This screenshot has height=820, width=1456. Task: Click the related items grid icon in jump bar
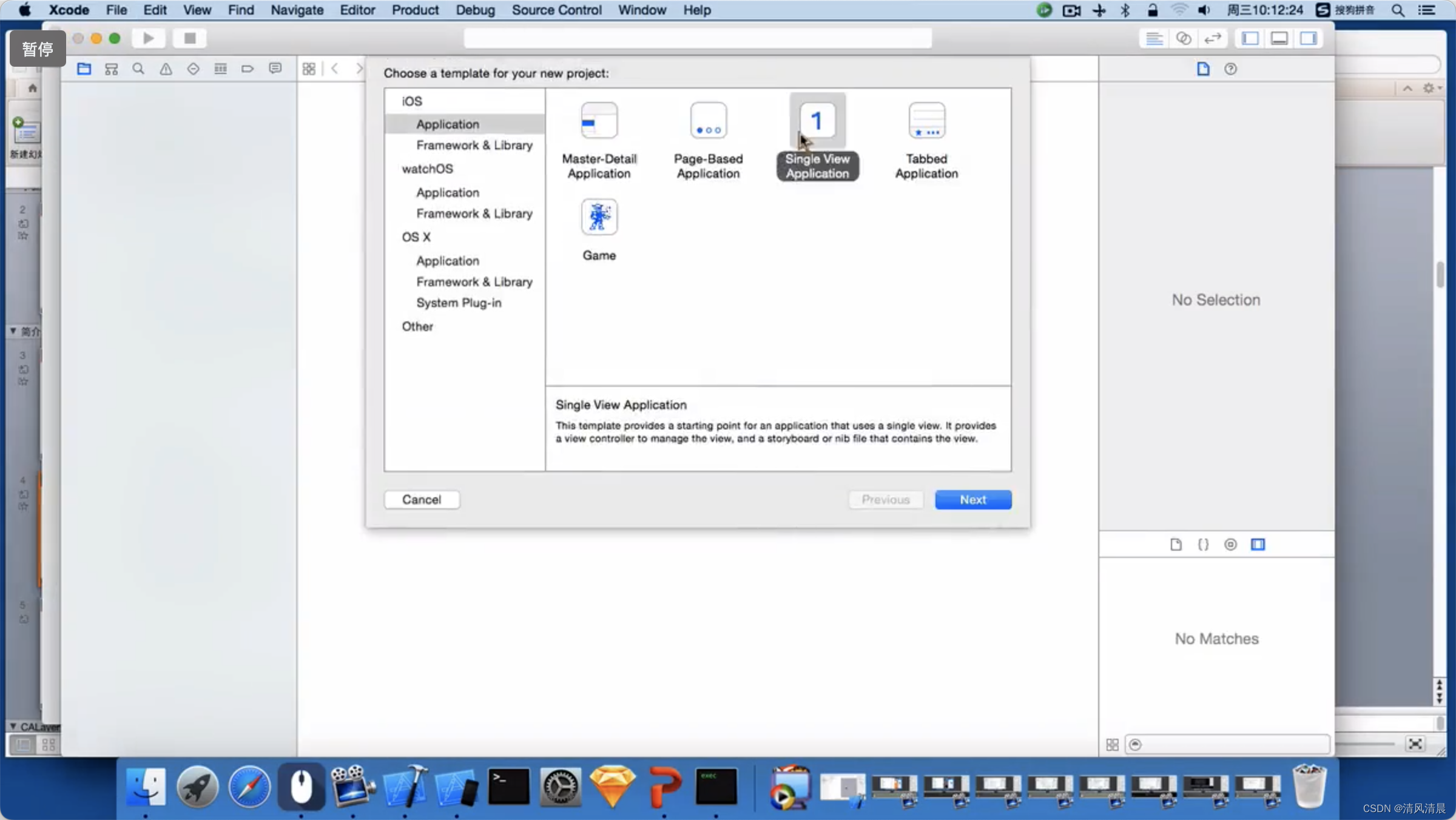tap(309, 69)
